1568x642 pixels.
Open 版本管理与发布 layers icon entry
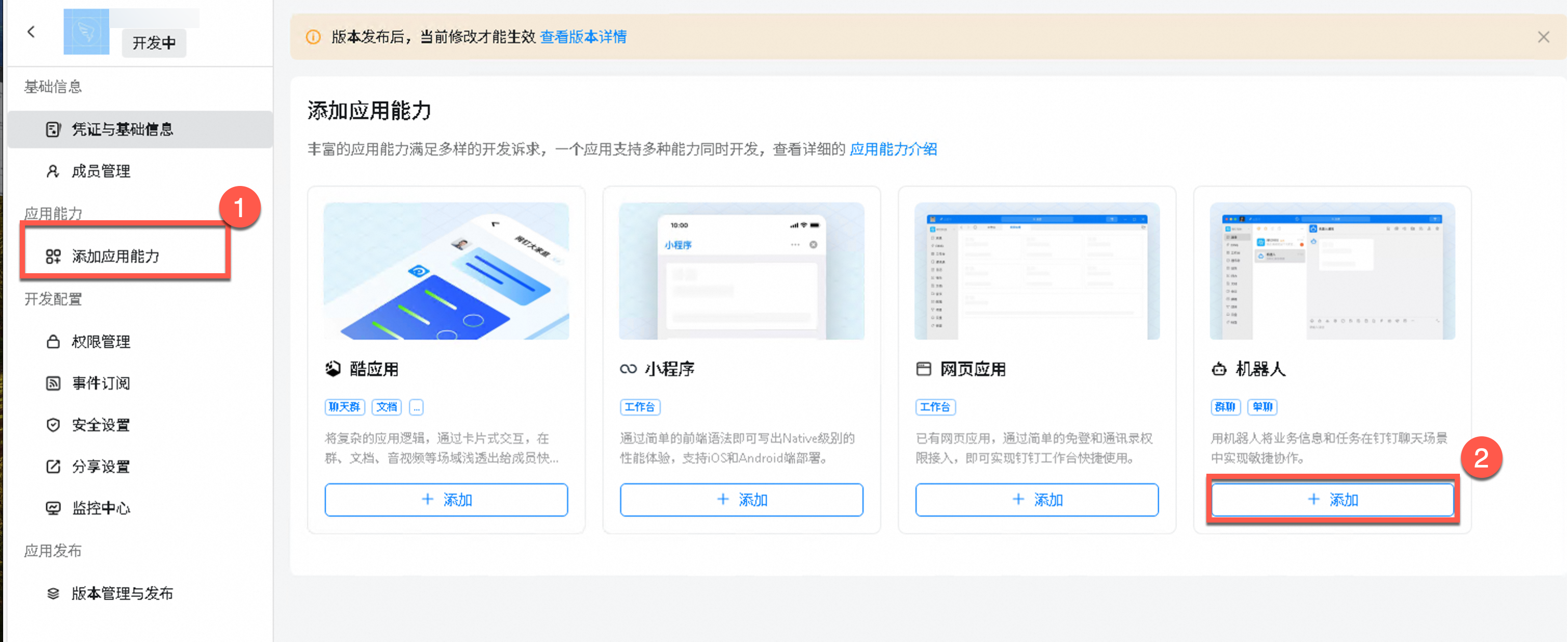[x=122, y=593]
